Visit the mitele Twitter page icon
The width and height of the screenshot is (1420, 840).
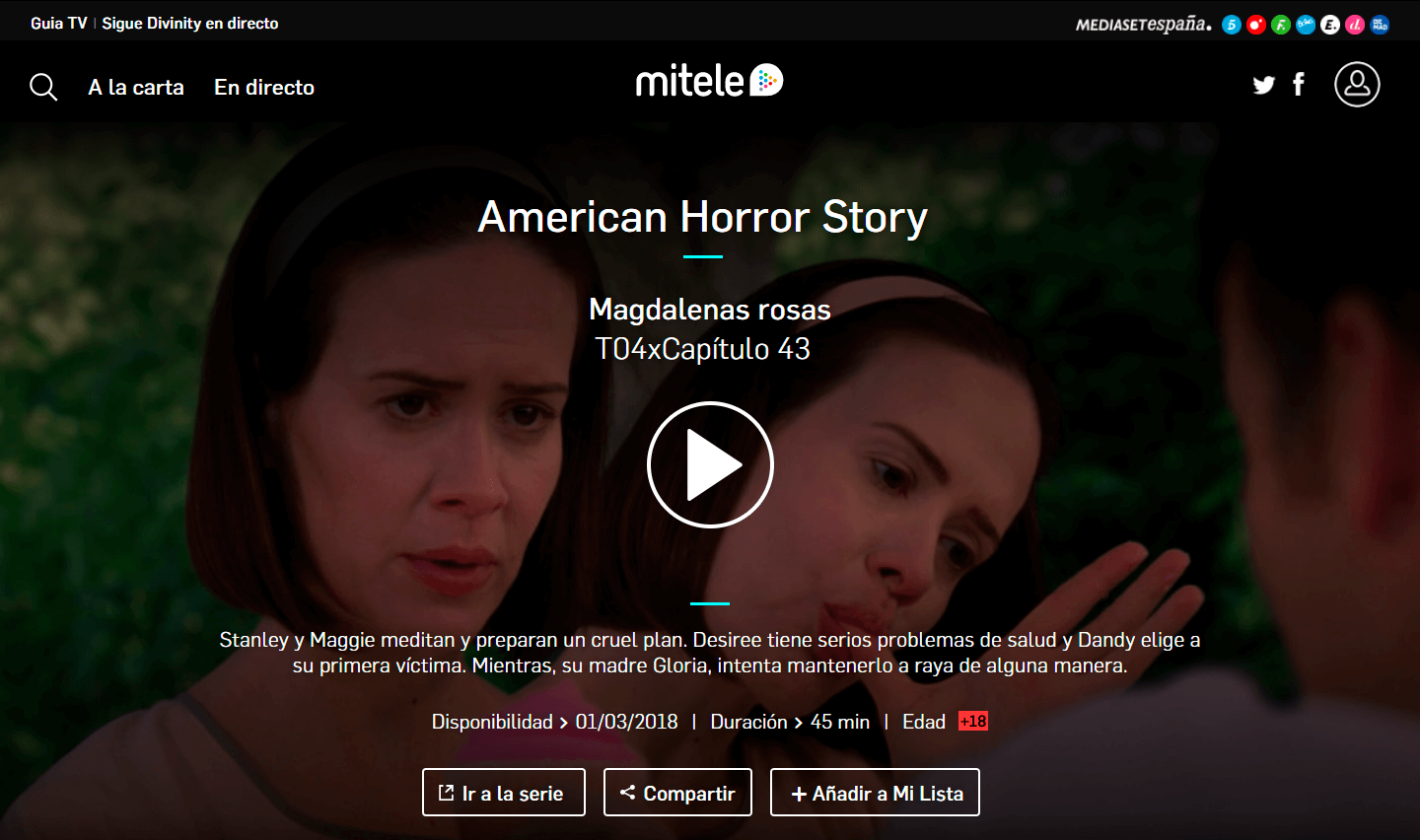(x=1264, y=85)
